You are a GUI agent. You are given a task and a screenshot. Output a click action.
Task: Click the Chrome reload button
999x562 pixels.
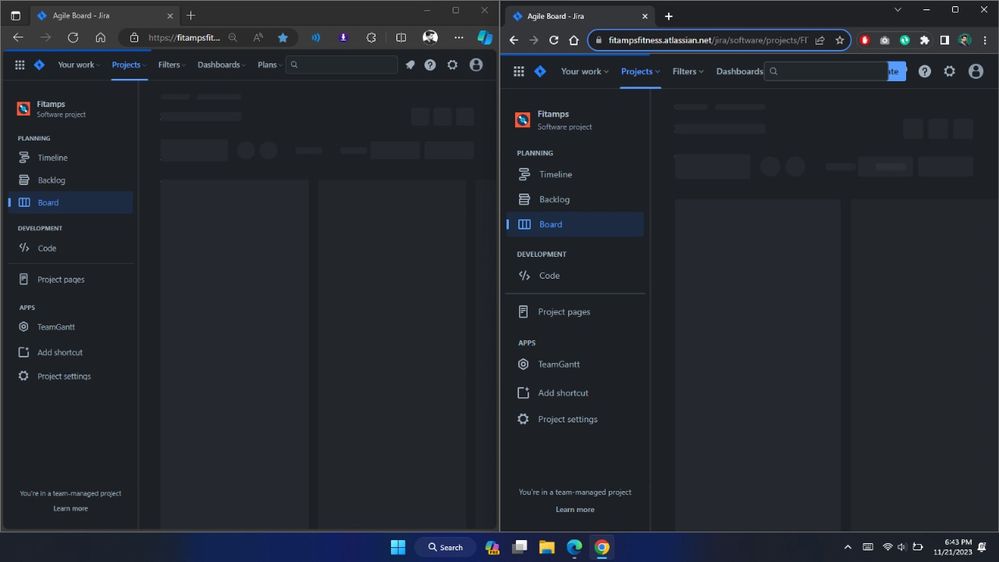pos(554,40)
